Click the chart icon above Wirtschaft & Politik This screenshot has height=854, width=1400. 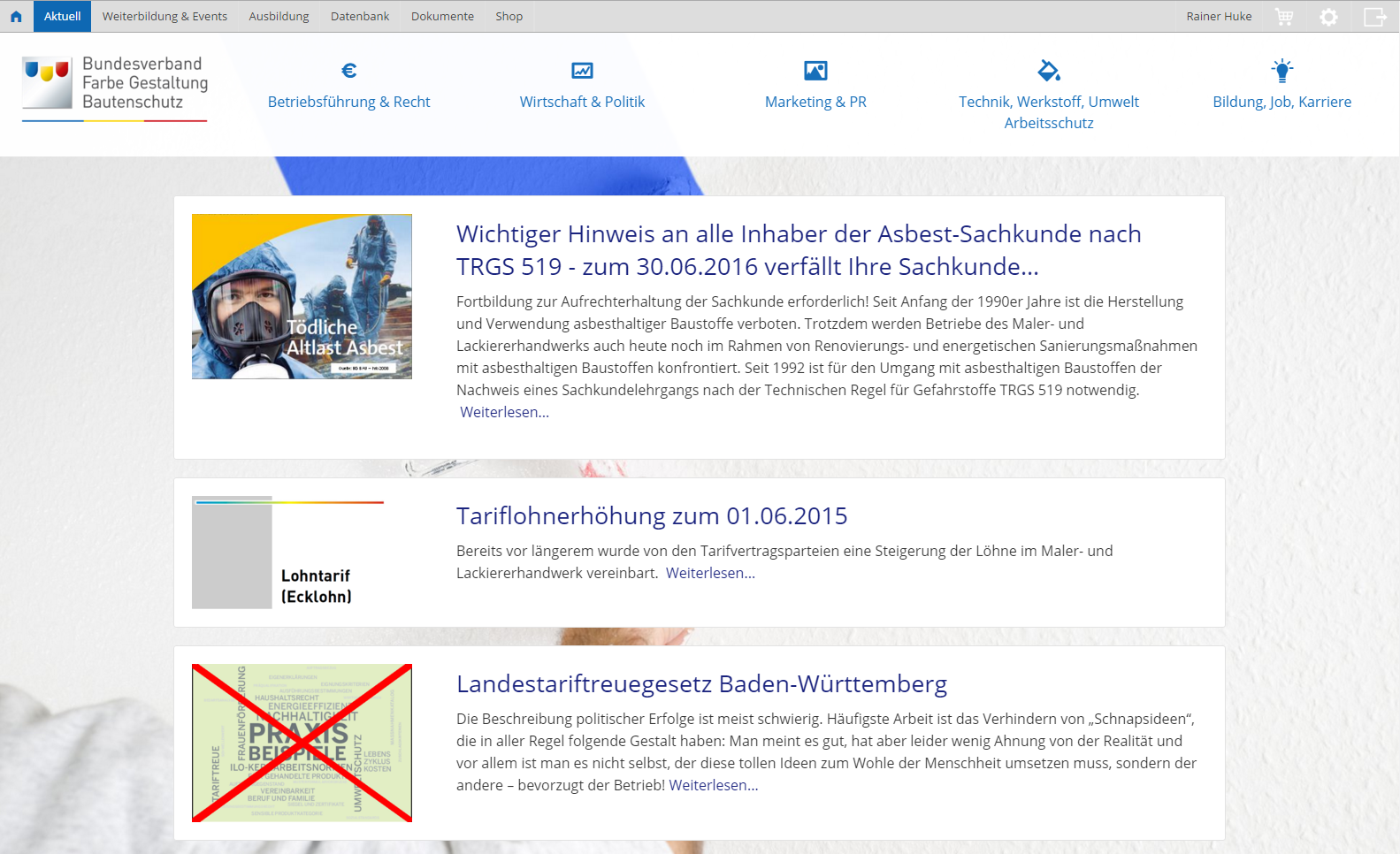point(582,71)
